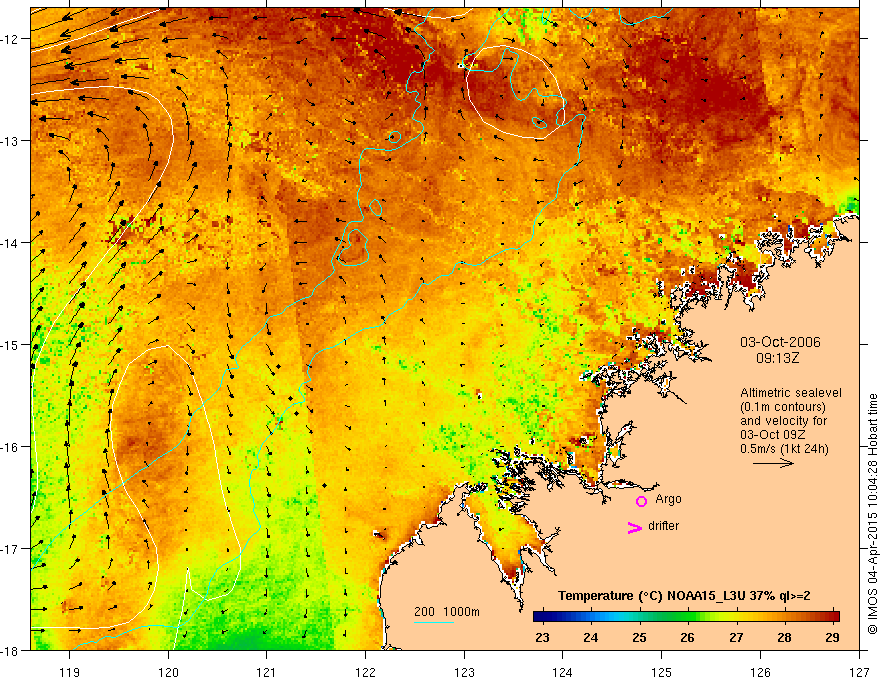
Task: Click colorbar tick label 26
Action: (x=688, y=637)
